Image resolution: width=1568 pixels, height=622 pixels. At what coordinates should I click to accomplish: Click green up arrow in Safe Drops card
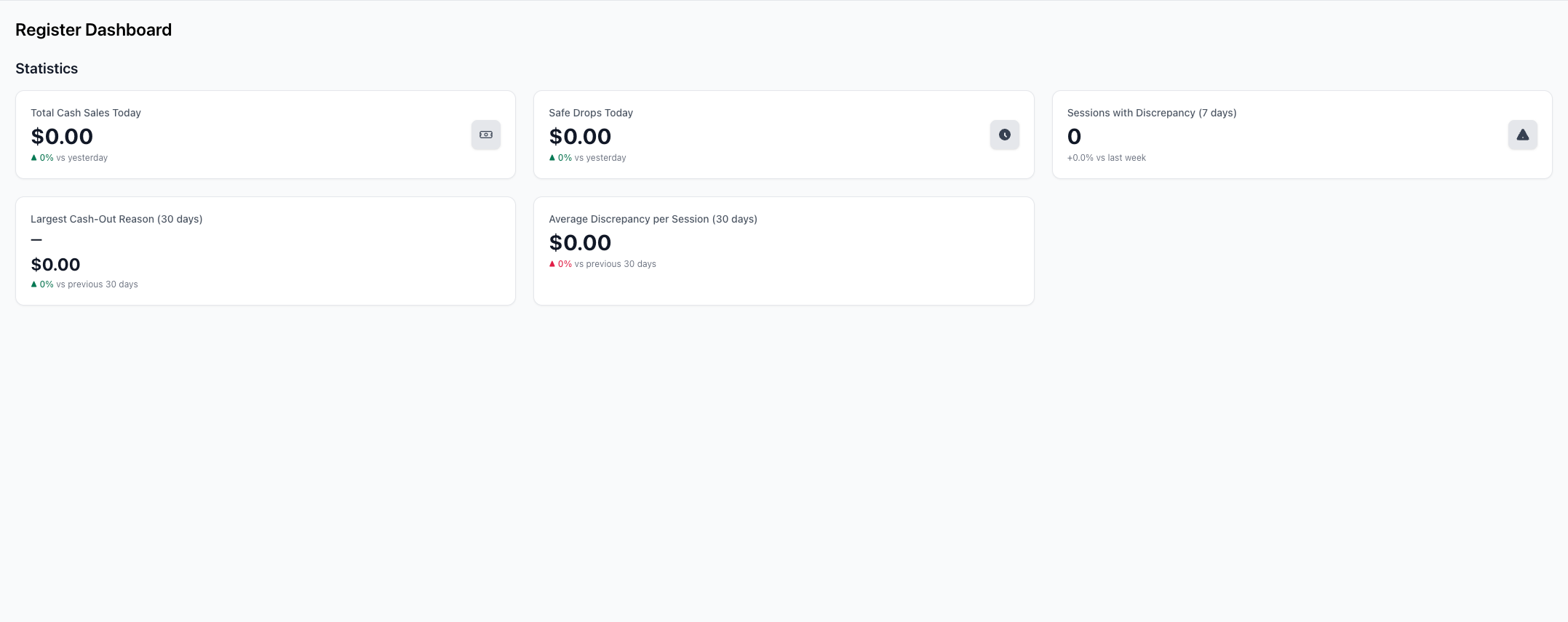[552, 158]
